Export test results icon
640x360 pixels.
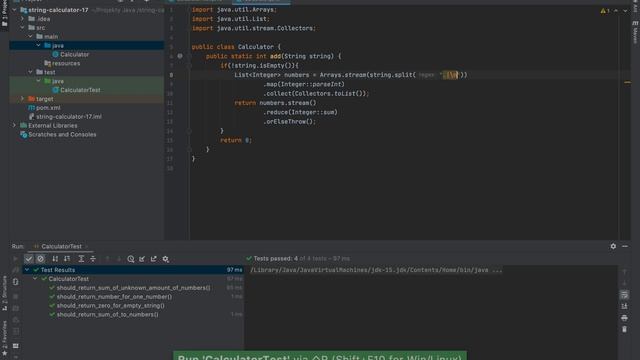(x=154, y=259)
